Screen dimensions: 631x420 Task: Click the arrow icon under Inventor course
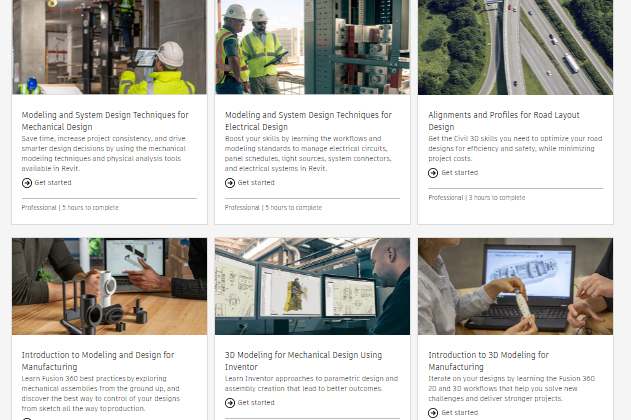230,403
